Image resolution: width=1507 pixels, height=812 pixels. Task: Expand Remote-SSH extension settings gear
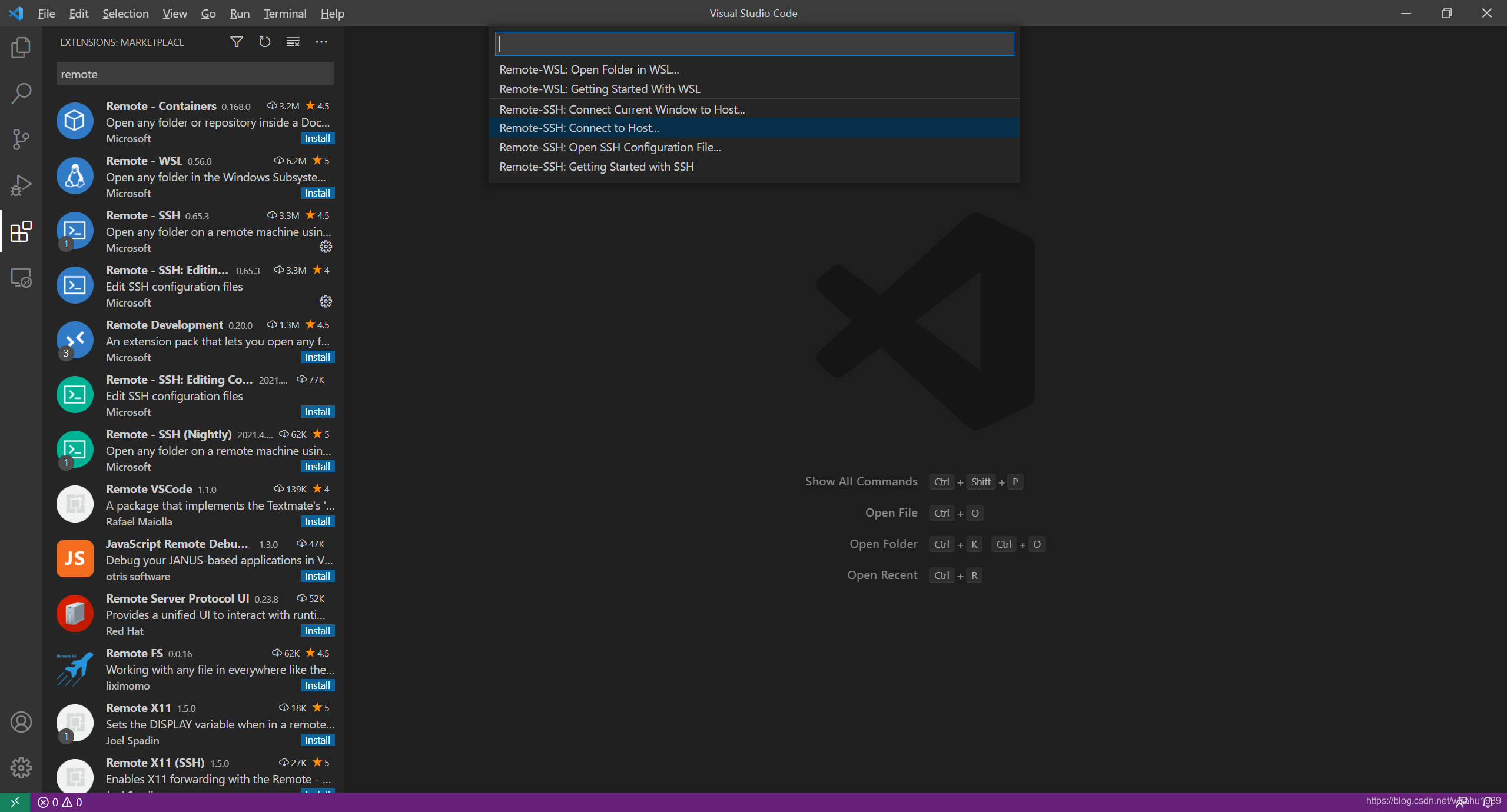point(326,248)
